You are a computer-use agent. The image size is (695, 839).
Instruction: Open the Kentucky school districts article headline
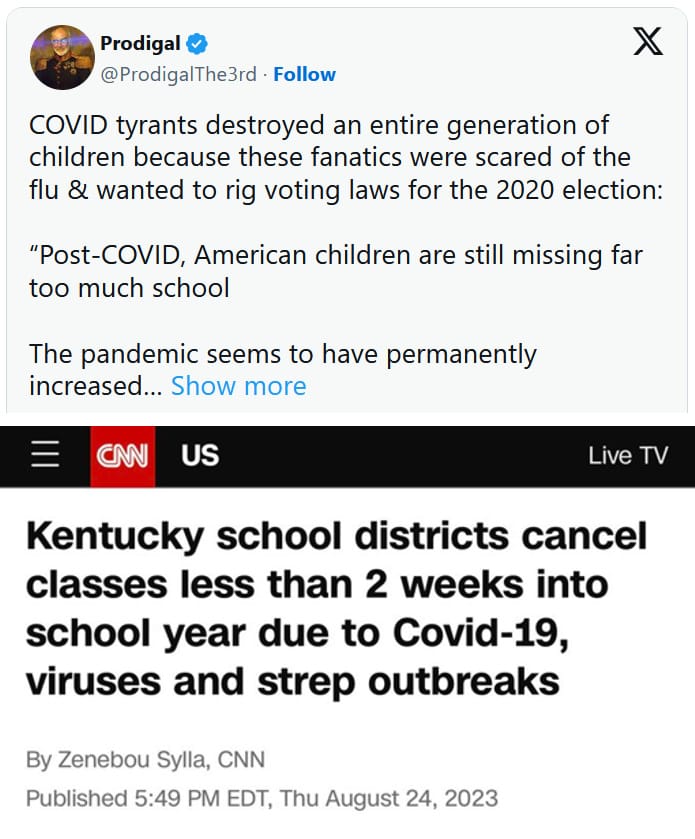[x=337, y=608]
